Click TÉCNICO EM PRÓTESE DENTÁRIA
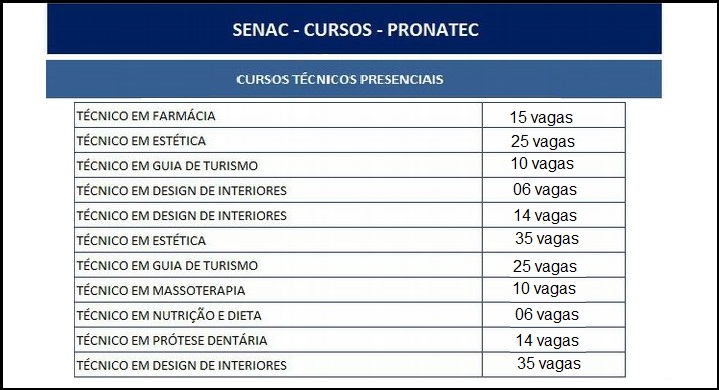 point(171,341)
